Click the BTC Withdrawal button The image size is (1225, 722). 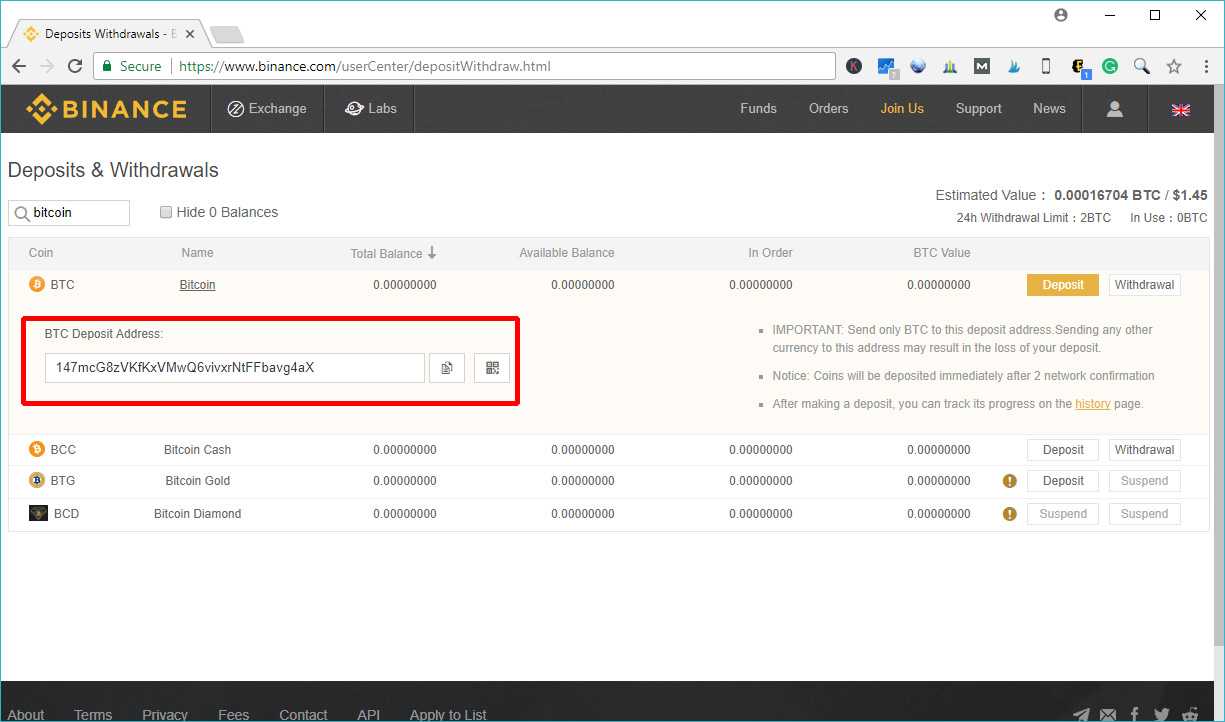coord(1144,285)
